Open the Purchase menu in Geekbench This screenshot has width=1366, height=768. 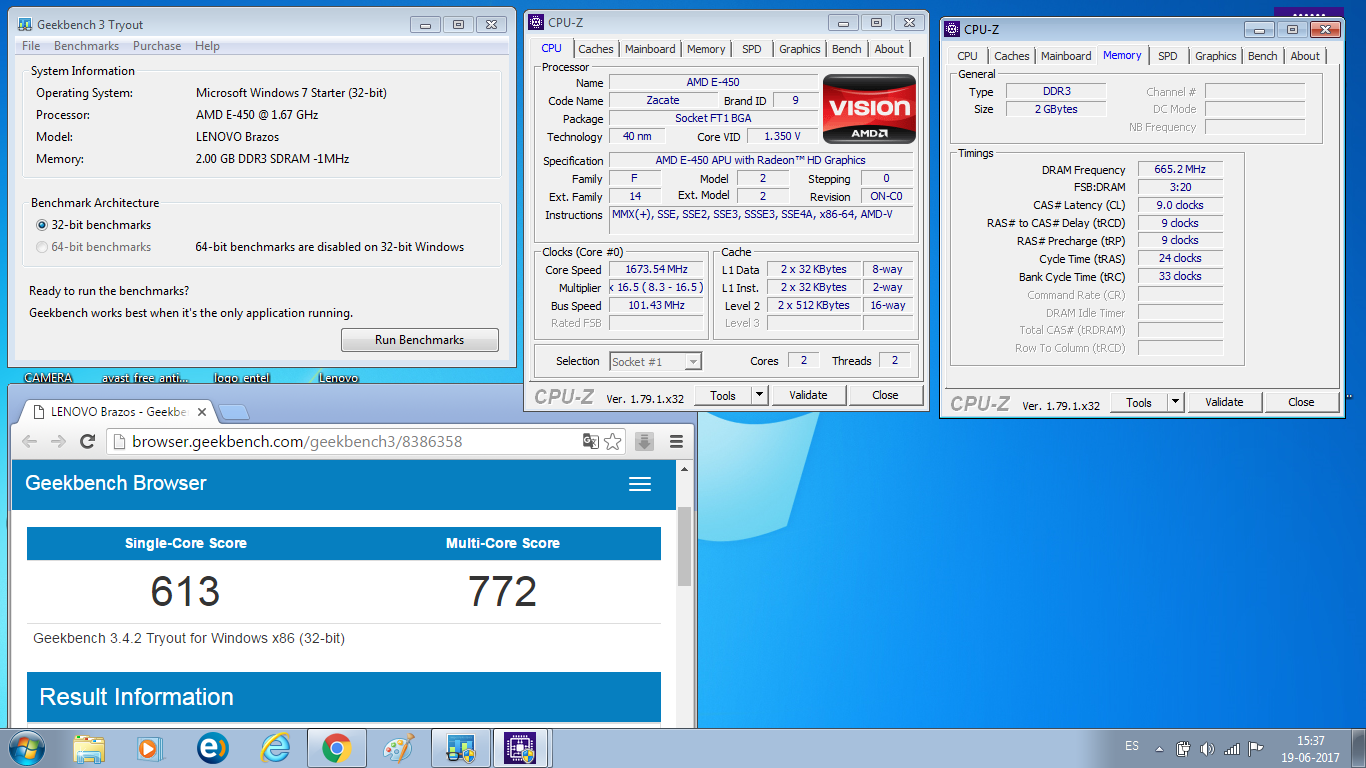(157, 46)
